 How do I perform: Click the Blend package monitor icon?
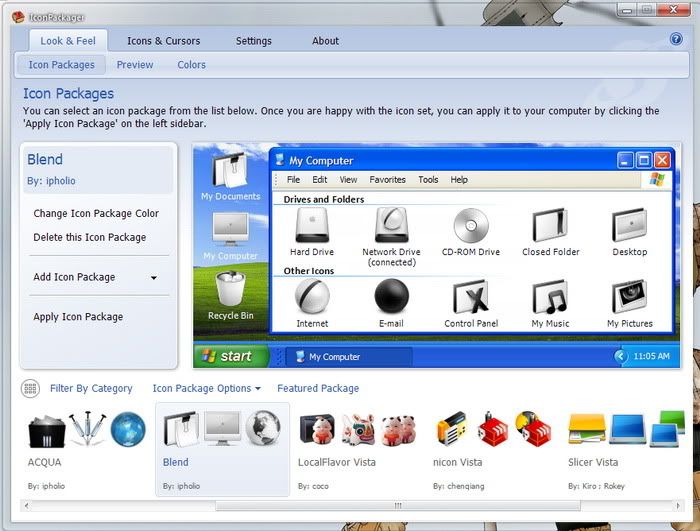coord(223,428)
